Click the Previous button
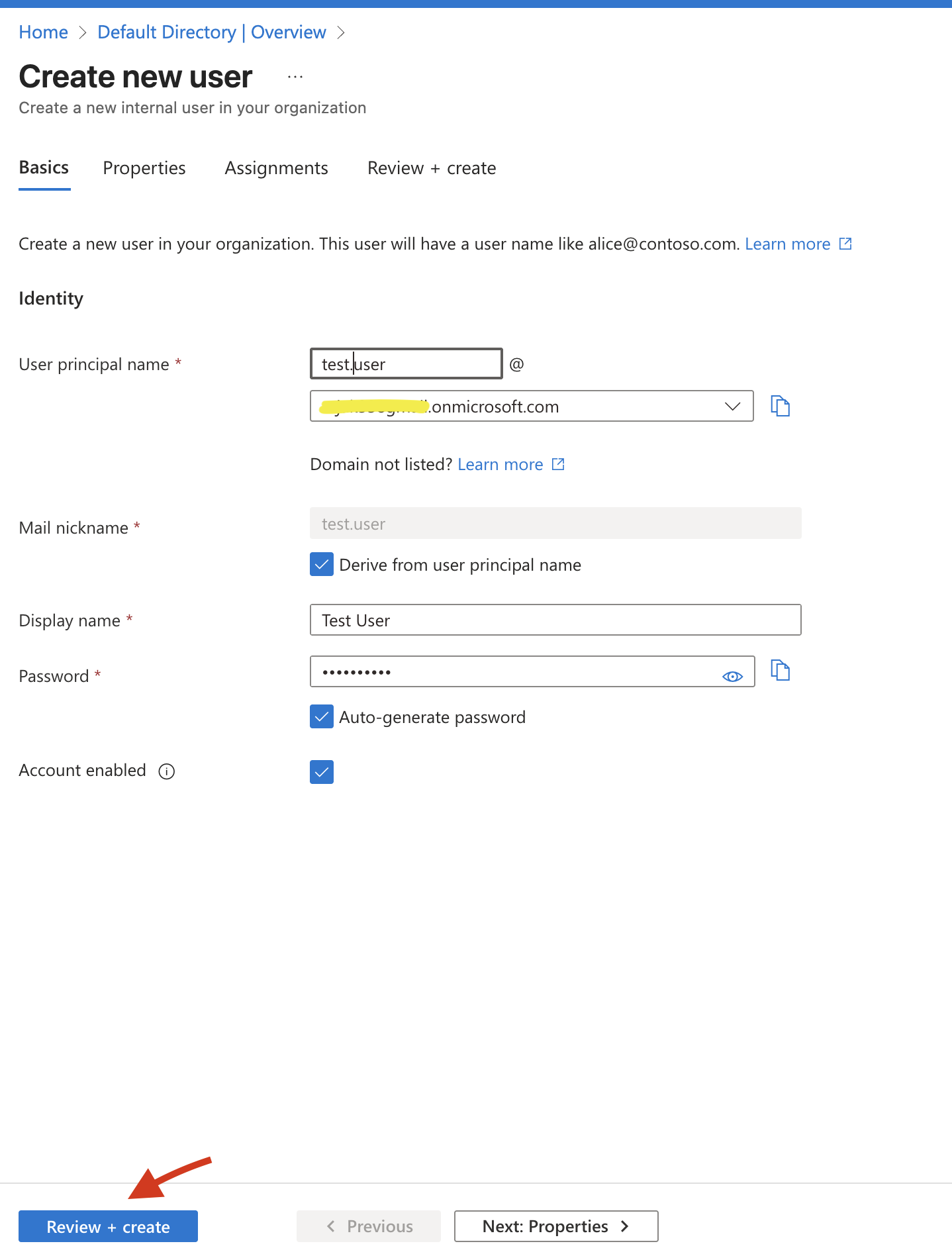952x1258 pixels. coord(369,1226)
